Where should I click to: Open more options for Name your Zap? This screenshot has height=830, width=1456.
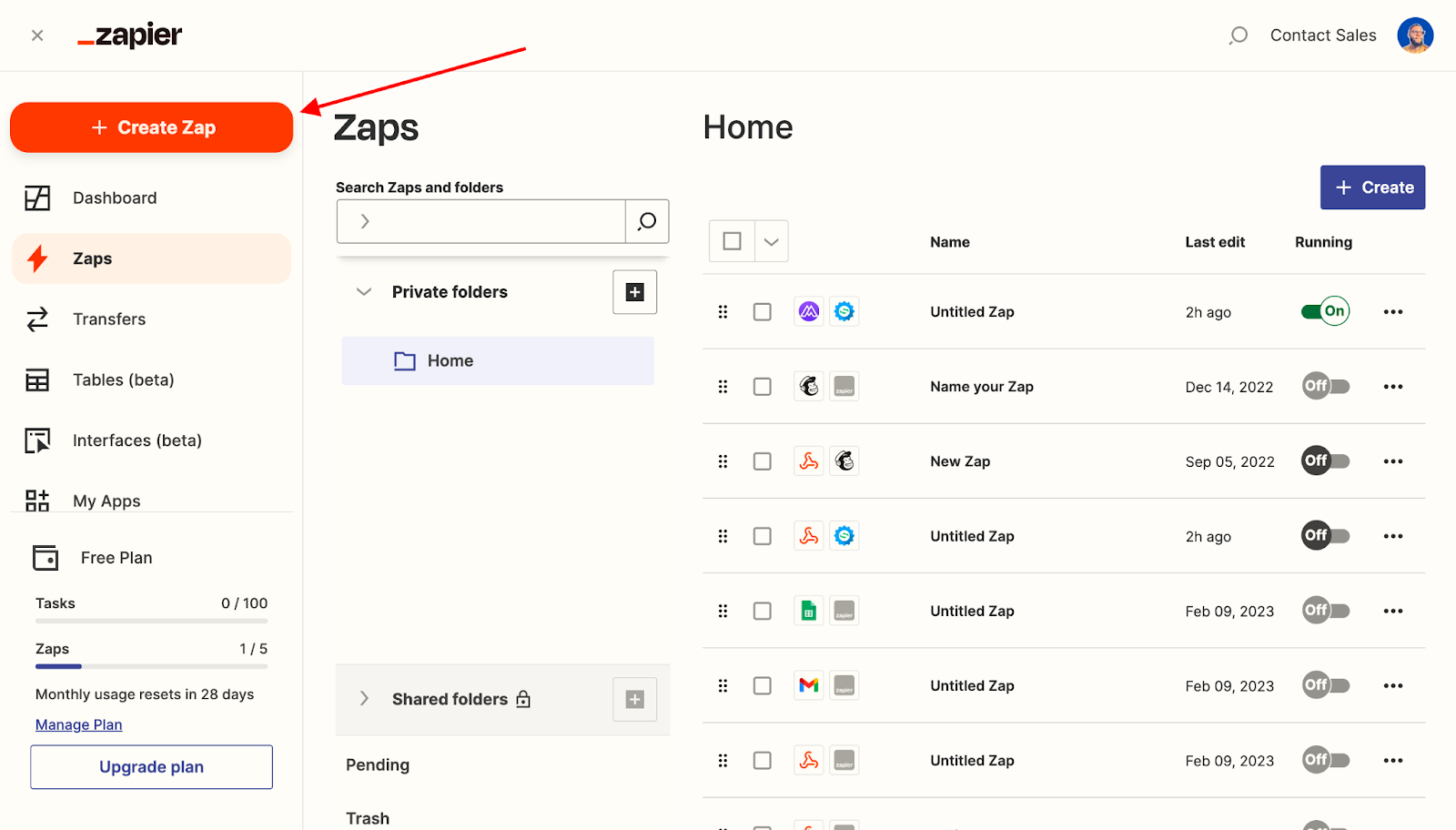[x=1393, y=387]
